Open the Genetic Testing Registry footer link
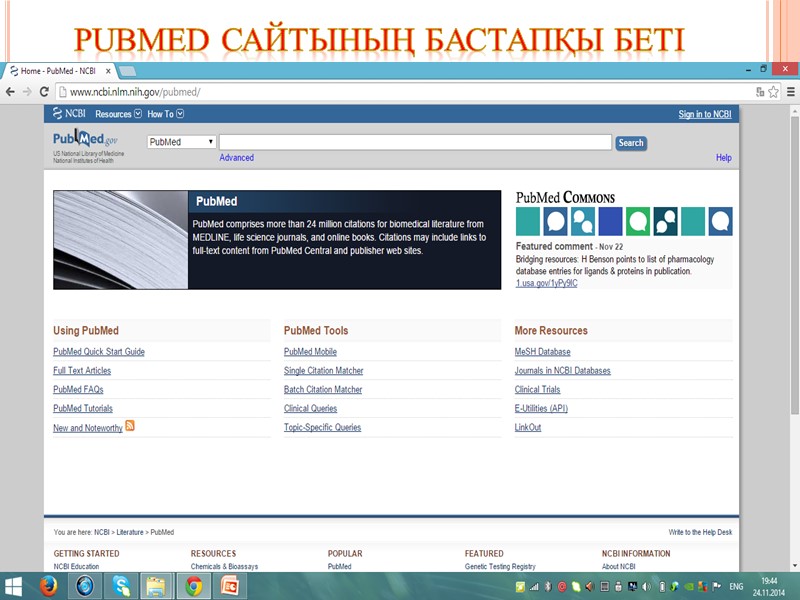 coord(500,566)
